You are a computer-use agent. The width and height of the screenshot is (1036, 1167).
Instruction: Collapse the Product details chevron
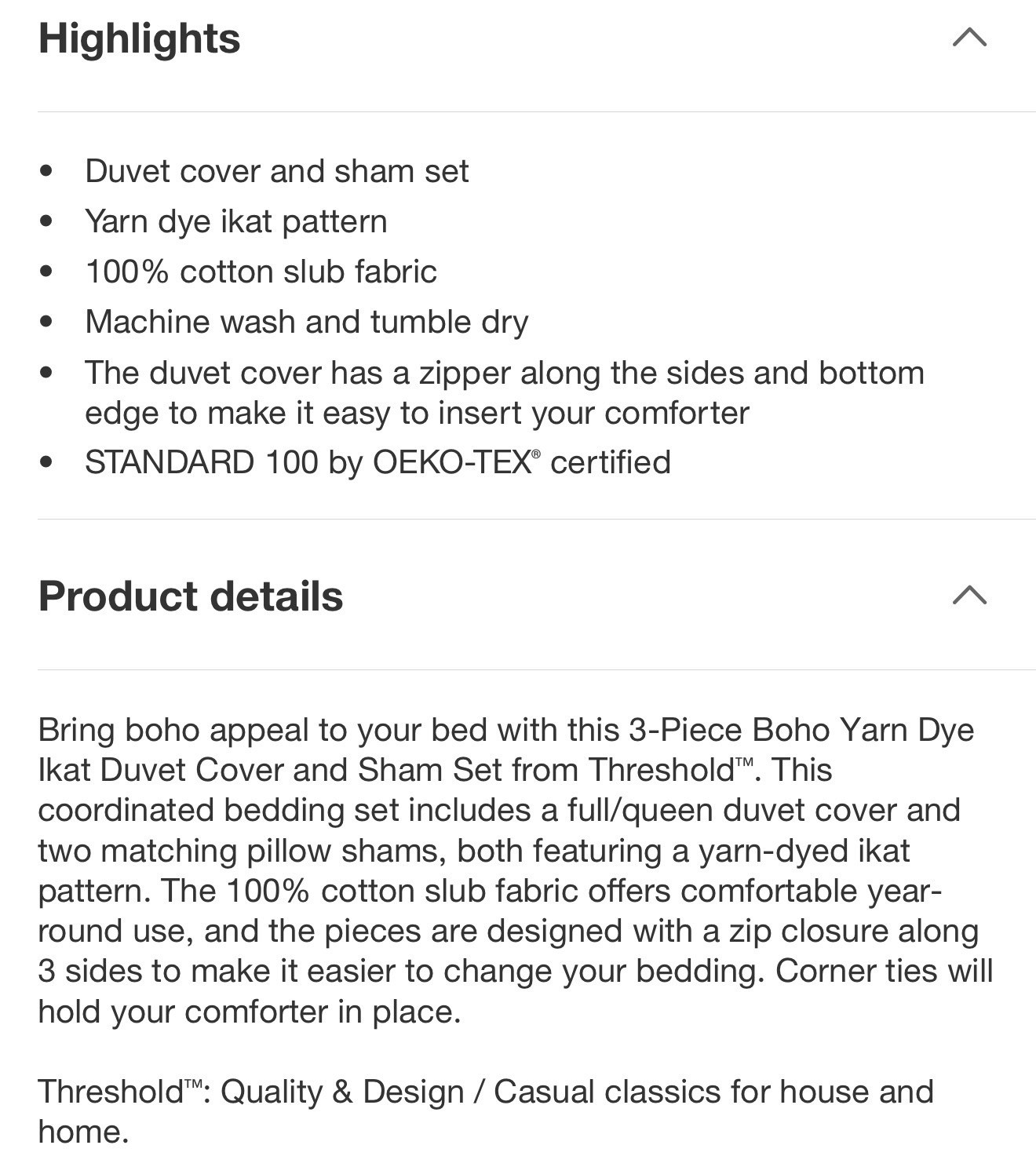(969, 595)
